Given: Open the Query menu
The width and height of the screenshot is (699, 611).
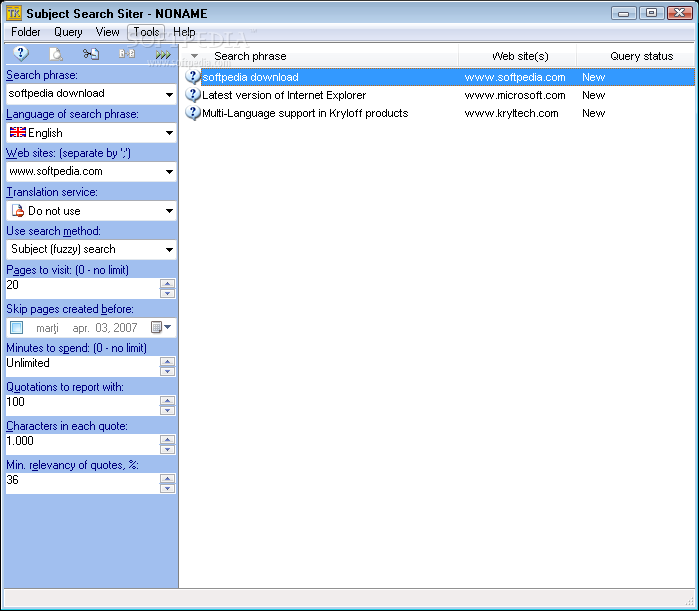Looking at the screenshot, I should click(68, 32).
